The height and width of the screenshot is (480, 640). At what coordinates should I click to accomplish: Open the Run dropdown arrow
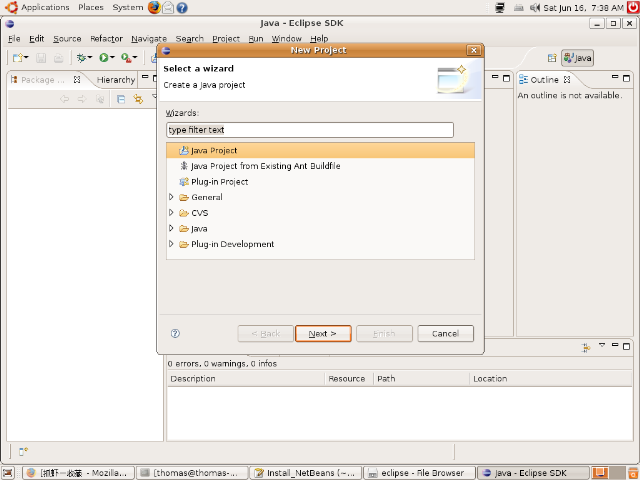[x=113, y=58]
